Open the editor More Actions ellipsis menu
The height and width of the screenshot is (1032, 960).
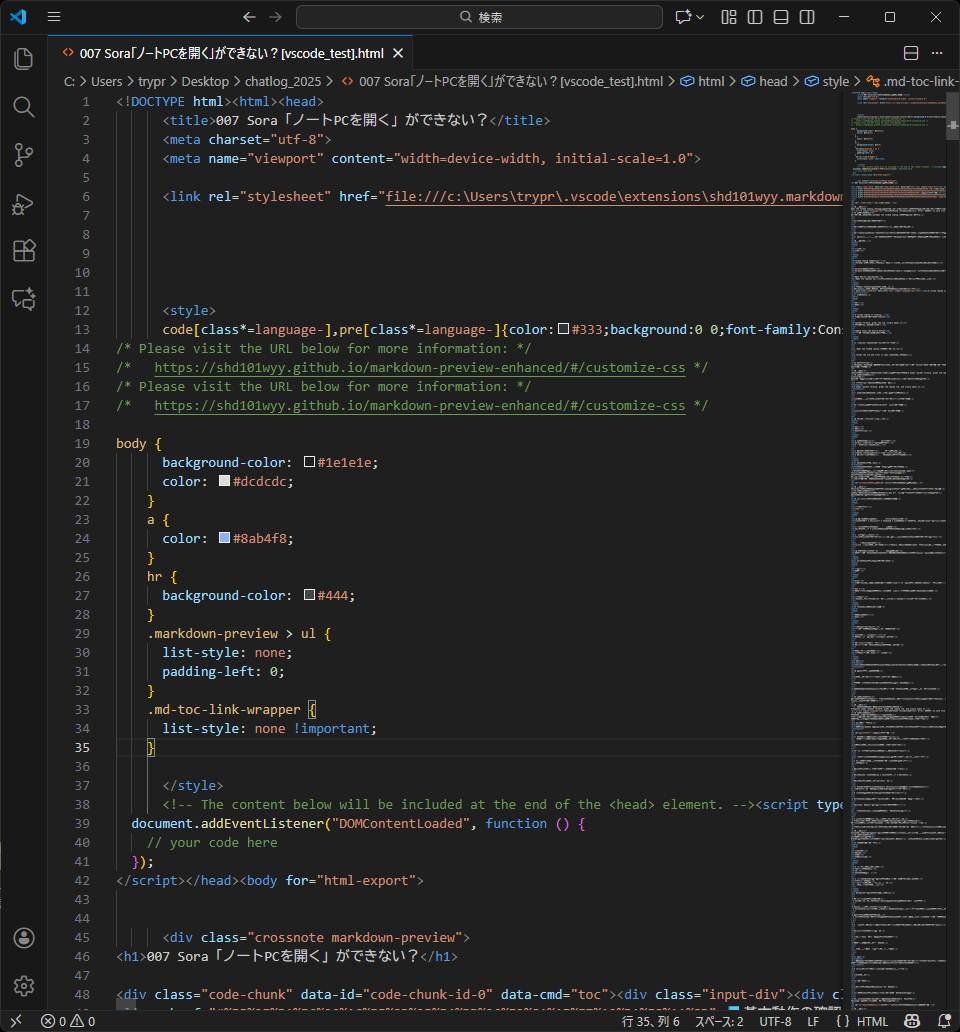[x=938, y=53]
